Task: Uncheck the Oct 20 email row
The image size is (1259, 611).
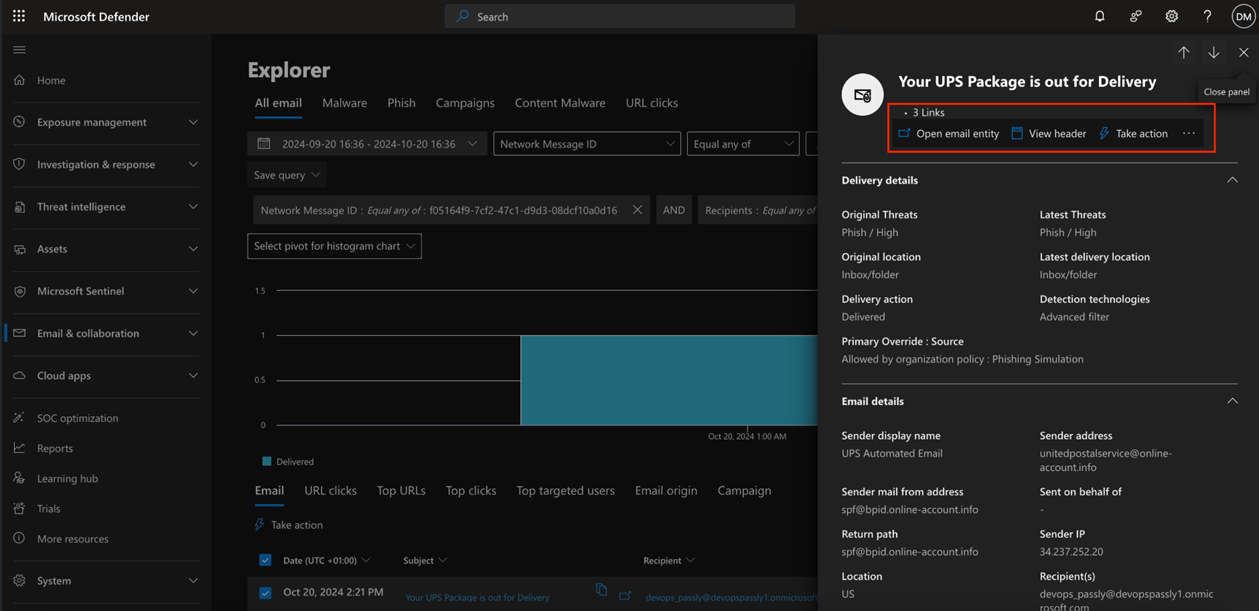Action: click(264, 592)
